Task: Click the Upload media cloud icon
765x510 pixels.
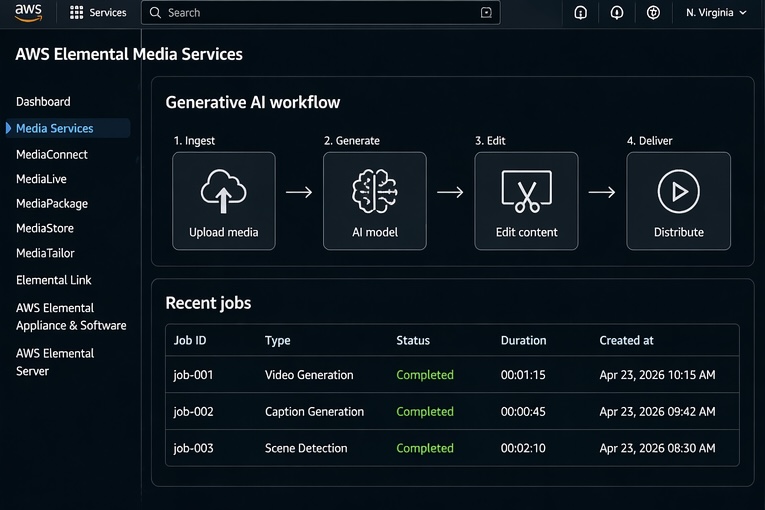Action: coord(223,190)
